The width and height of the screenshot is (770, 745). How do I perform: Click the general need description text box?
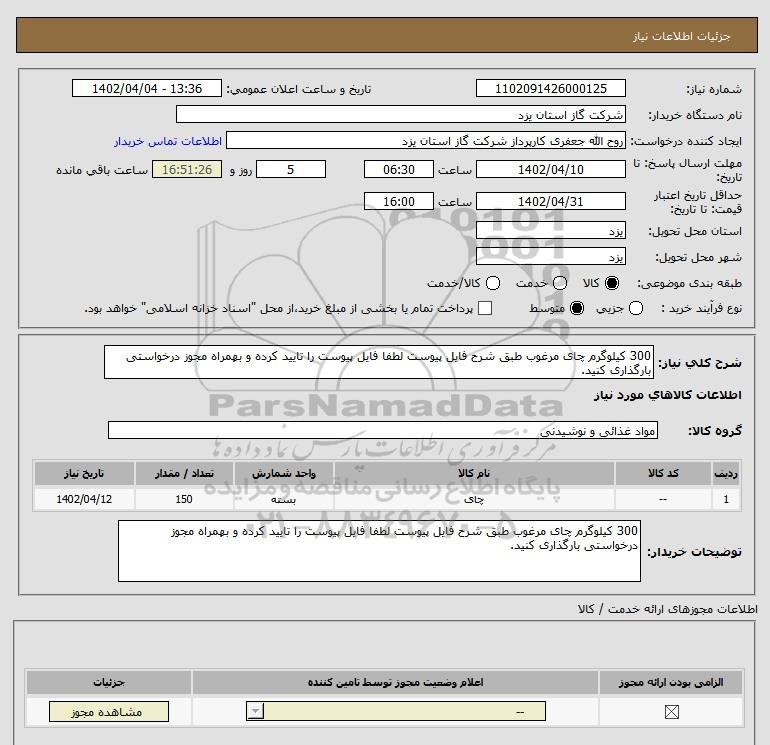[379, 362]
